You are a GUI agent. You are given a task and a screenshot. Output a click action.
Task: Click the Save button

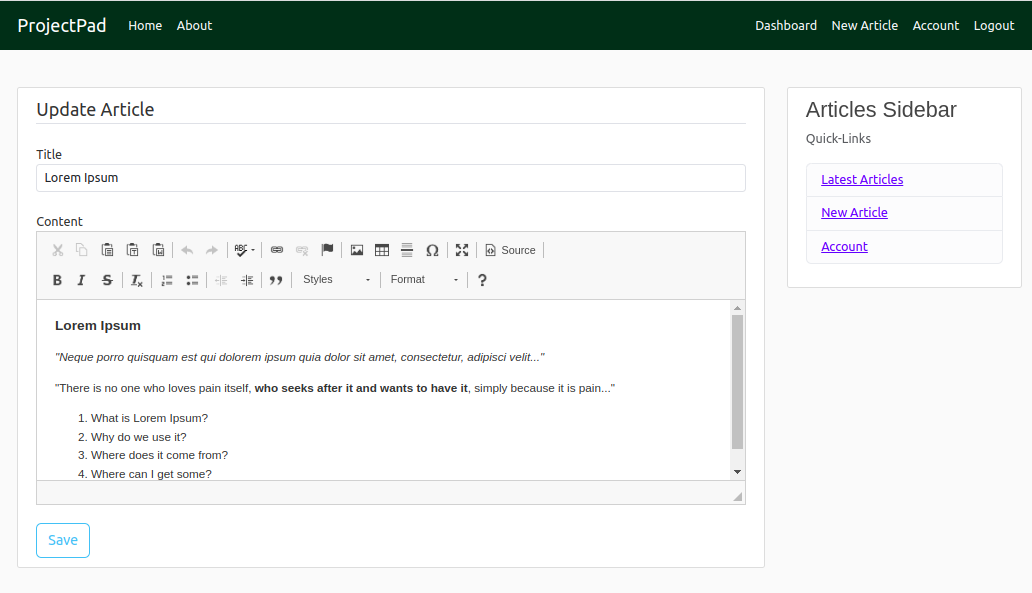tap(62, 540)
